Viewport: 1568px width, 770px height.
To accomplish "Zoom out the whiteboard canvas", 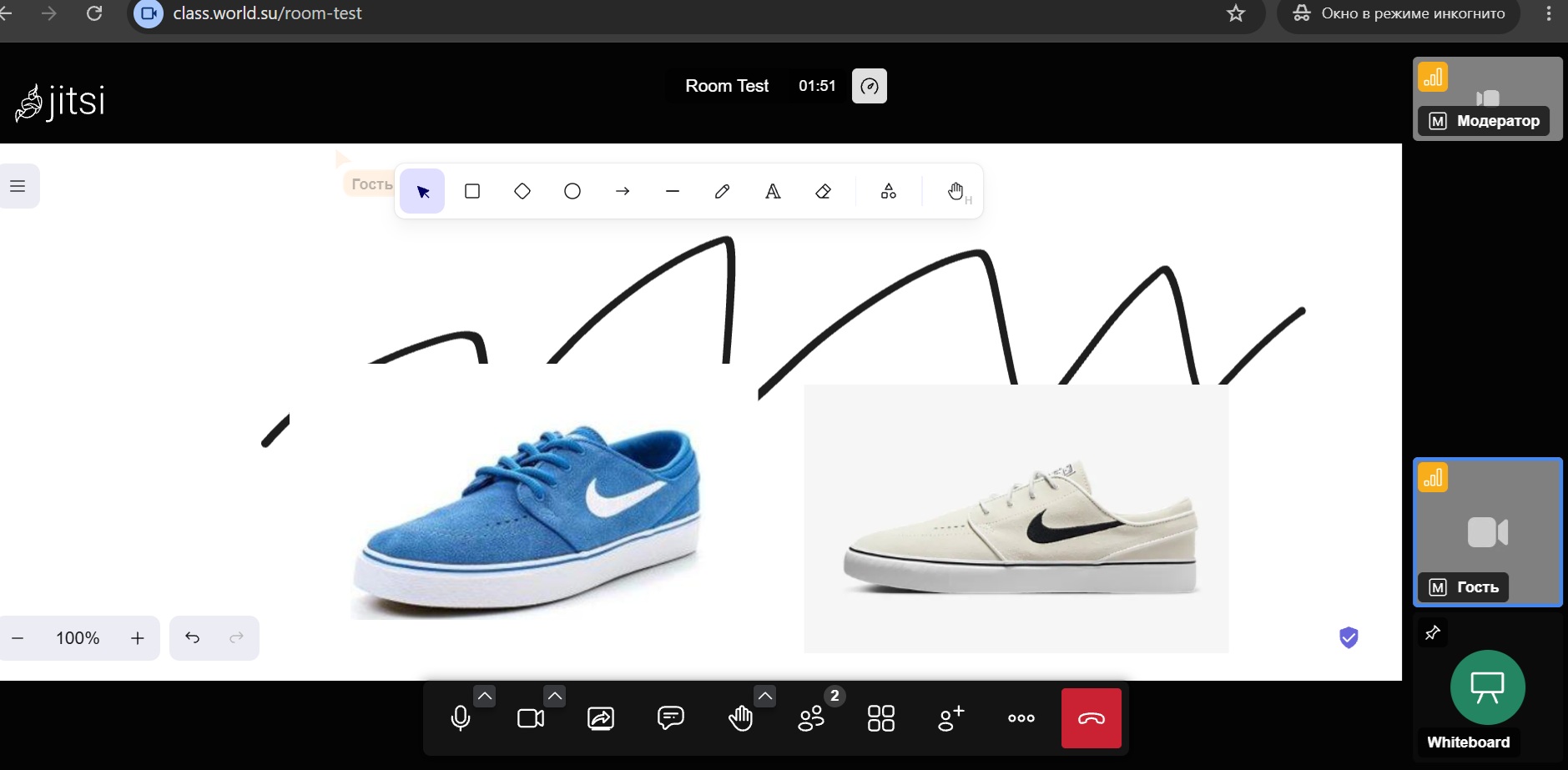I will point(18,638).
